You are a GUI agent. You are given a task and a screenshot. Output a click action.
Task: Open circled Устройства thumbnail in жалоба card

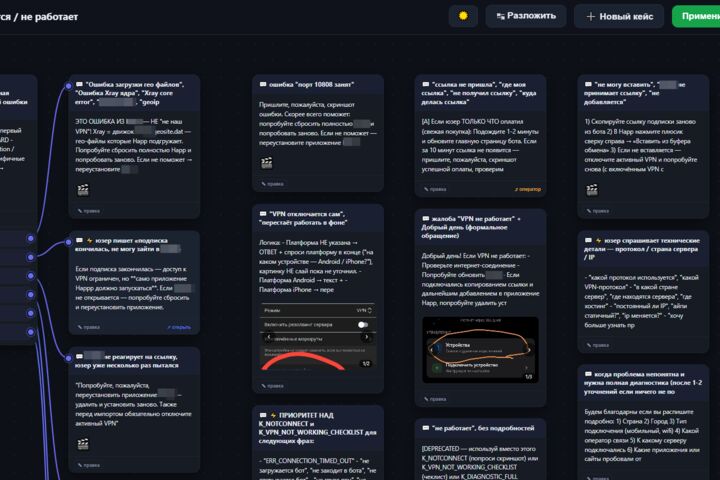pos(480,349)
